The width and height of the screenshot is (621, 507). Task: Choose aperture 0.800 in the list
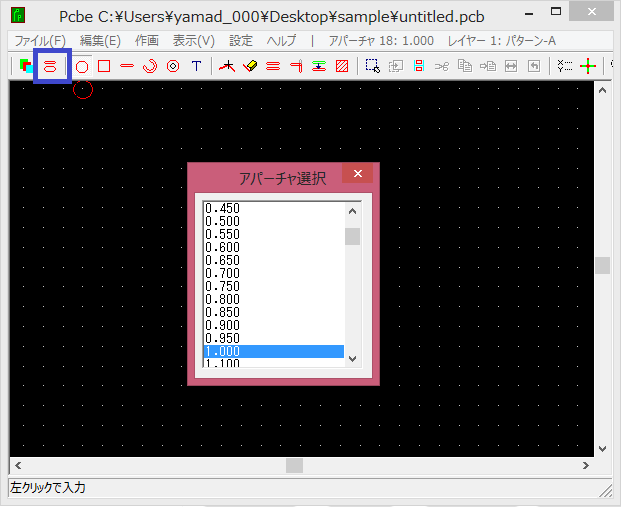click(222, 299)
